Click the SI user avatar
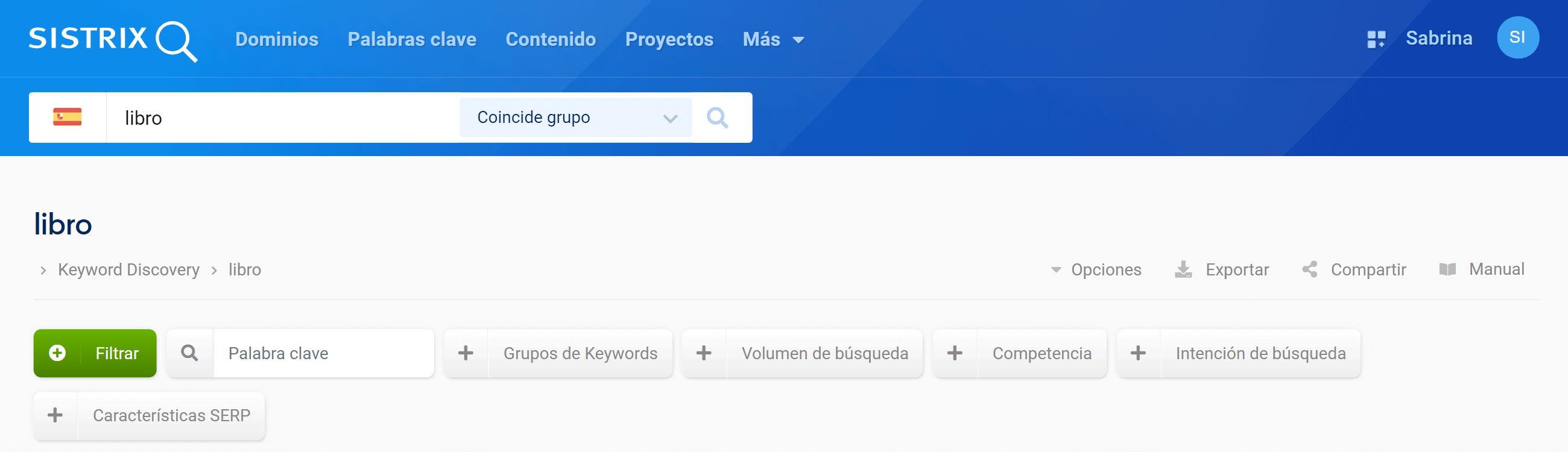 tap(1517, 38)
